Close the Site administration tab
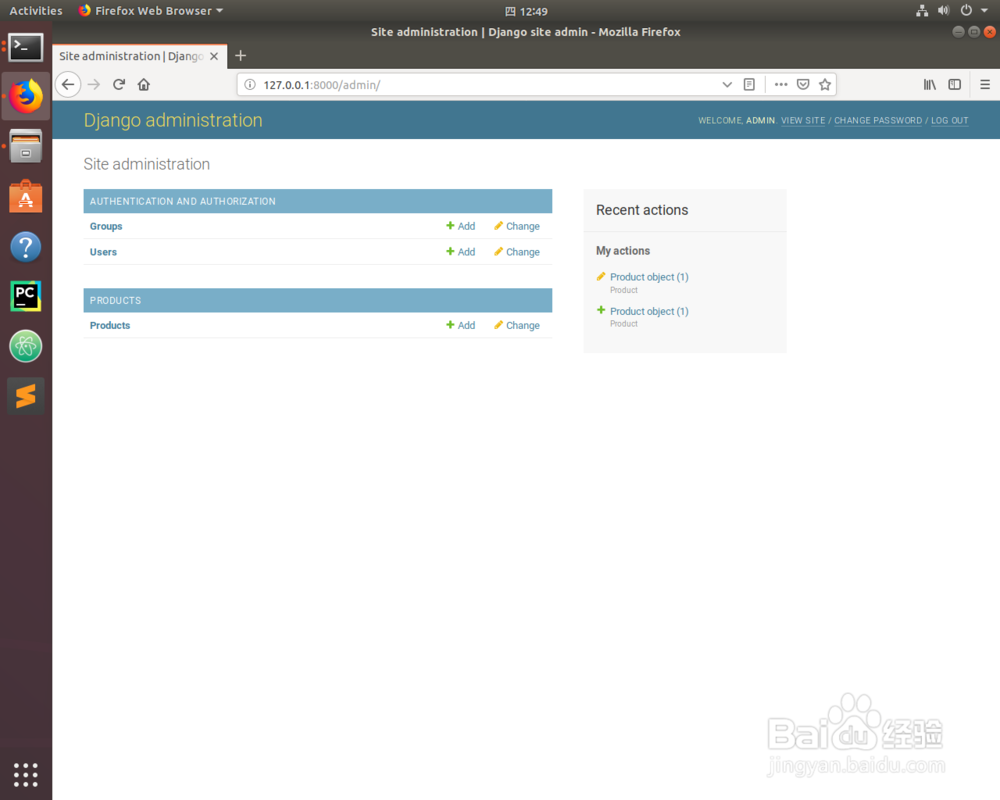The height and width of the screenshot is (800, 1000). click(214, 56)
